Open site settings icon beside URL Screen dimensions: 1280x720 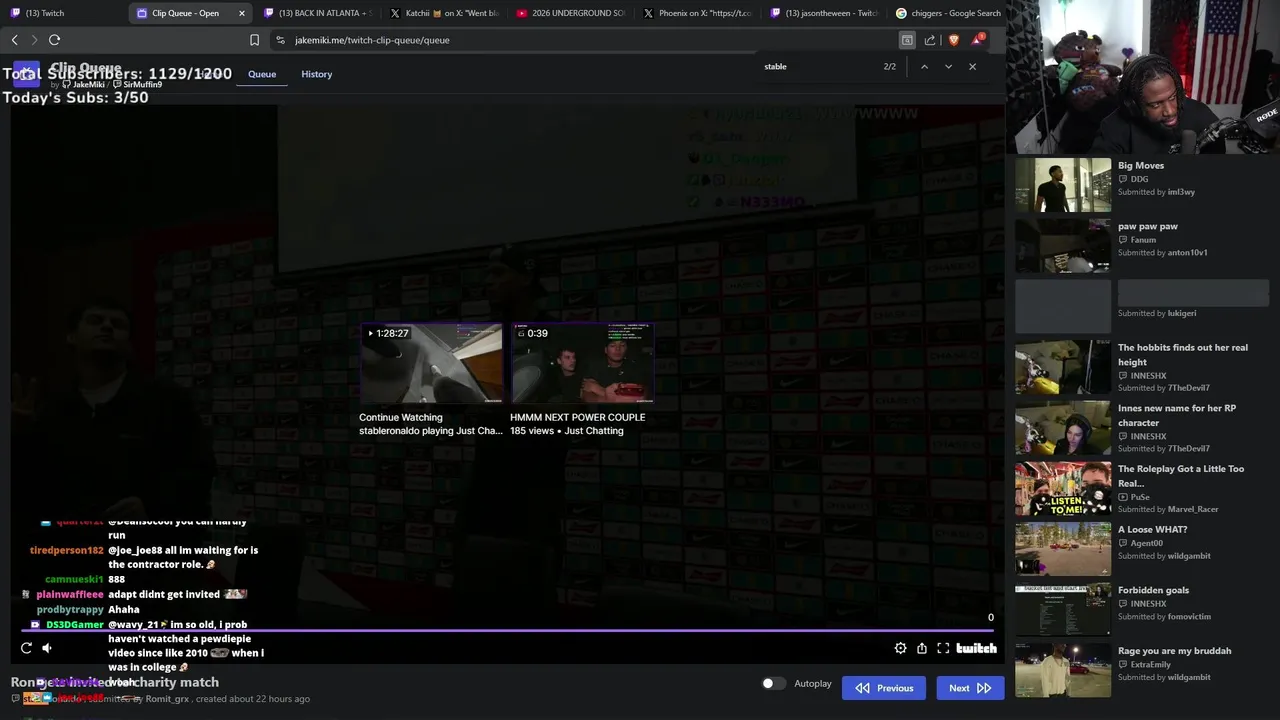pos(280,40)
